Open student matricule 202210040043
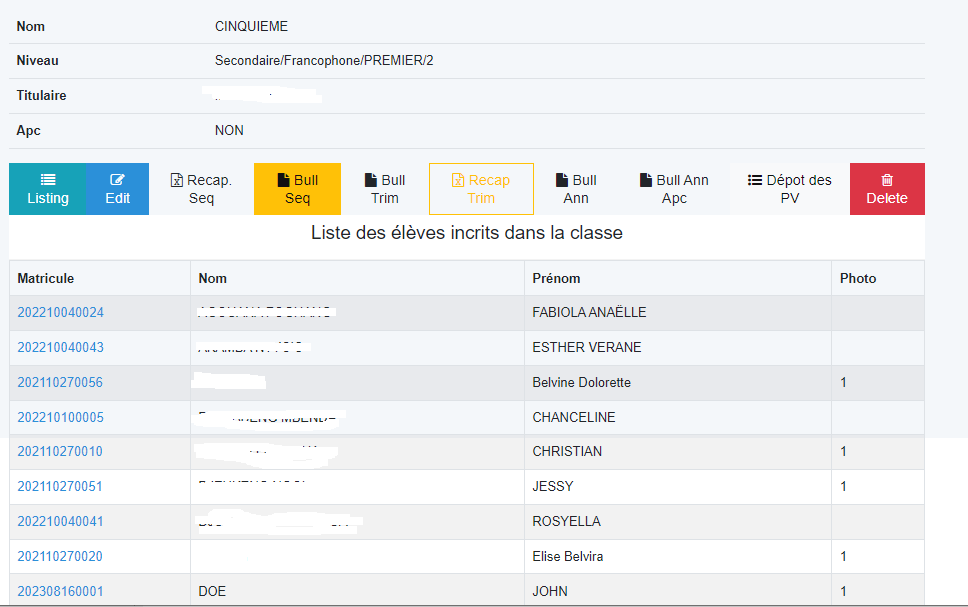Image resolution: width=968 pixels, height=607 pixels. click(60, 347)
